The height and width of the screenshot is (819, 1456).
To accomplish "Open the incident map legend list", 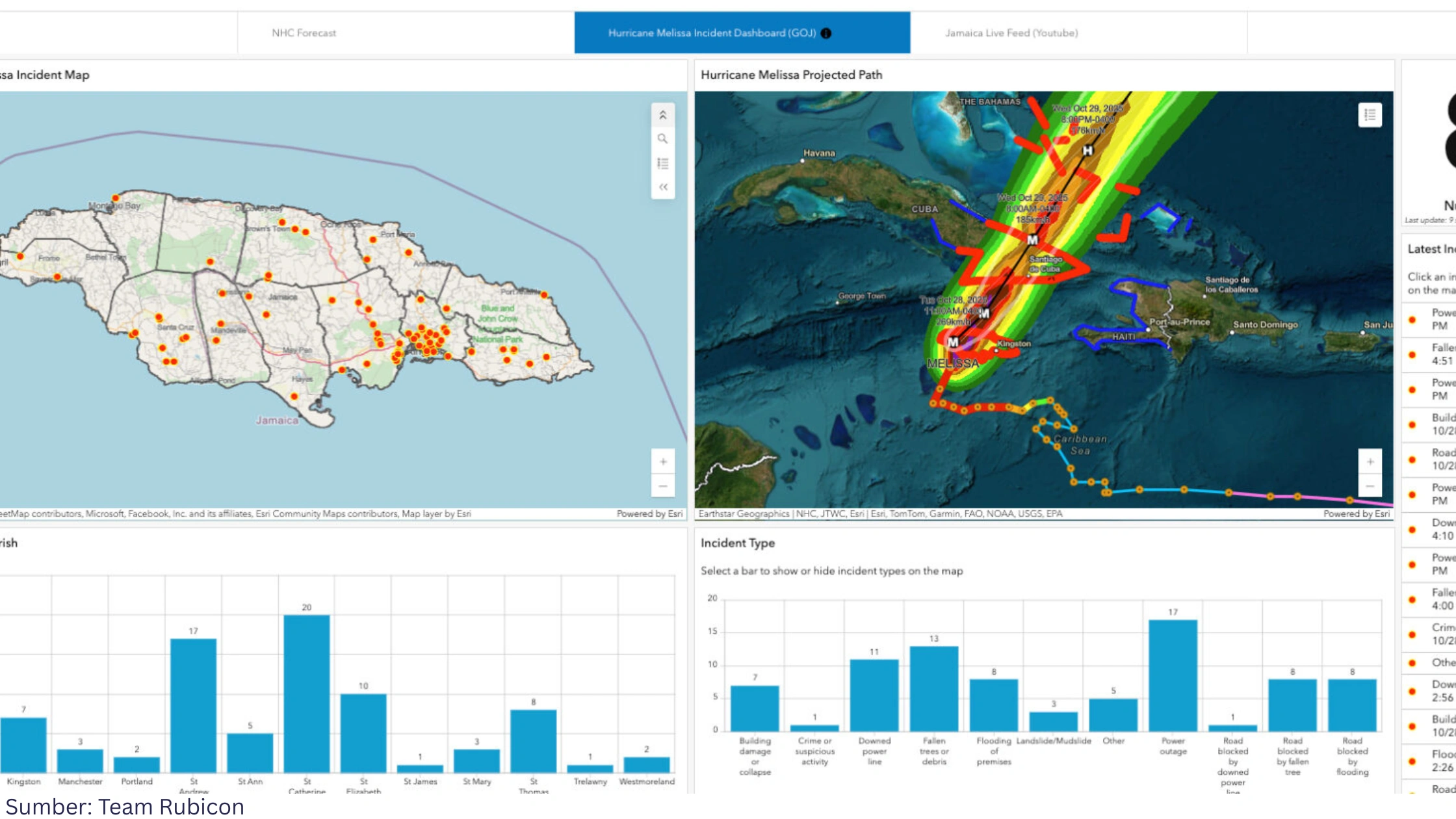I will coord(662,163).
